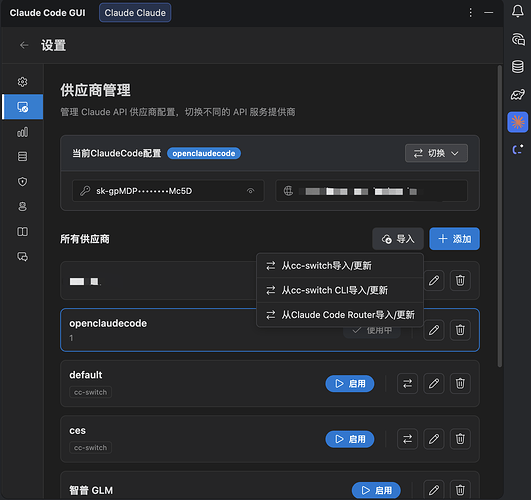
Task: Open the chat bubbles community sidebar icon
Action: click(22, 256)
